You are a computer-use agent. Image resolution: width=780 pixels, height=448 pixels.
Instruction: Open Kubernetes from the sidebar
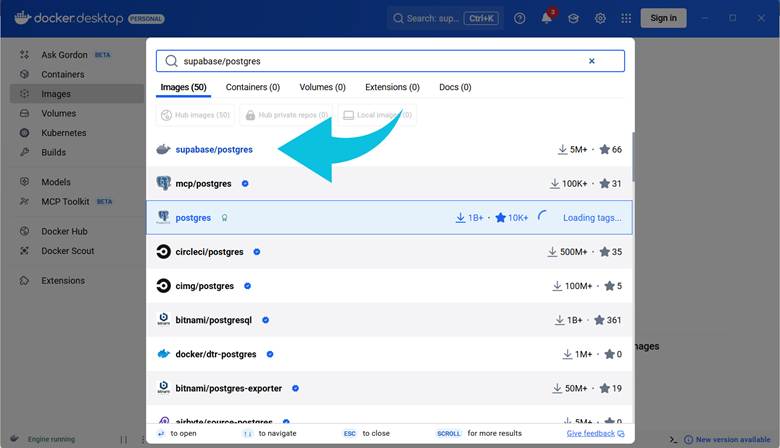pyautogui.click(x=64, y=133)
